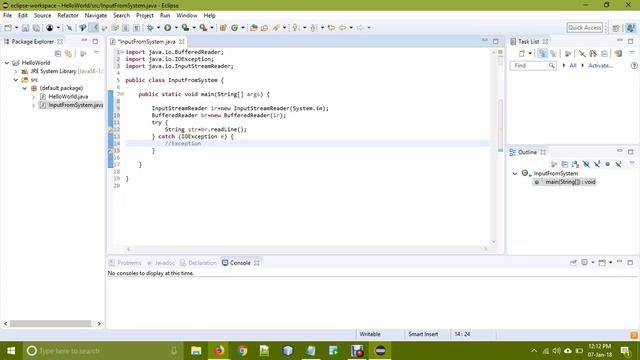Click the New Java Class green icon
The width and height of the screenshot is (640, 360).
tap(235, 28)
